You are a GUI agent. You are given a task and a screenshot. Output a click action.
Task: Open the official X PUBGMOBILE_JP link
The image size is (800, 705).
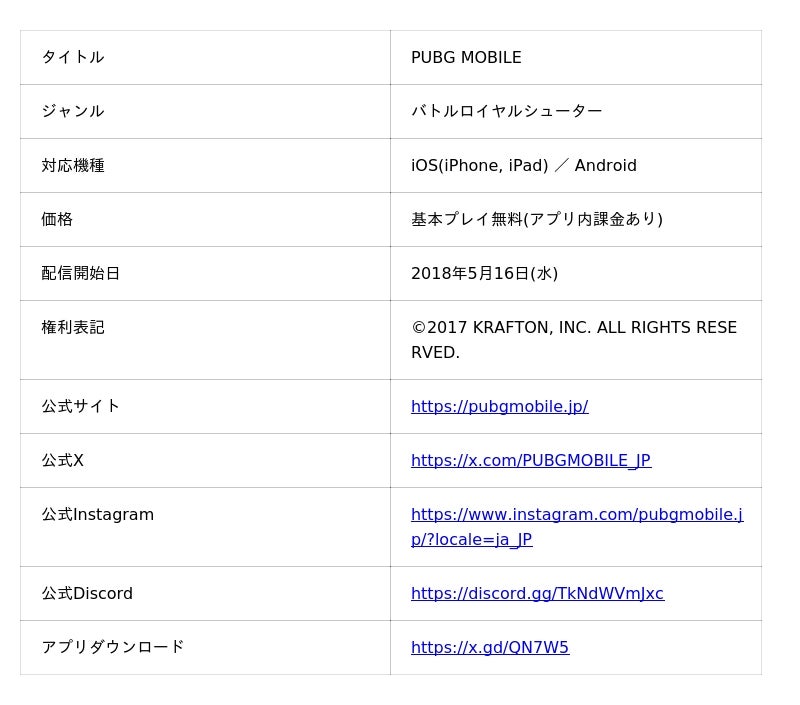(530, 460)
